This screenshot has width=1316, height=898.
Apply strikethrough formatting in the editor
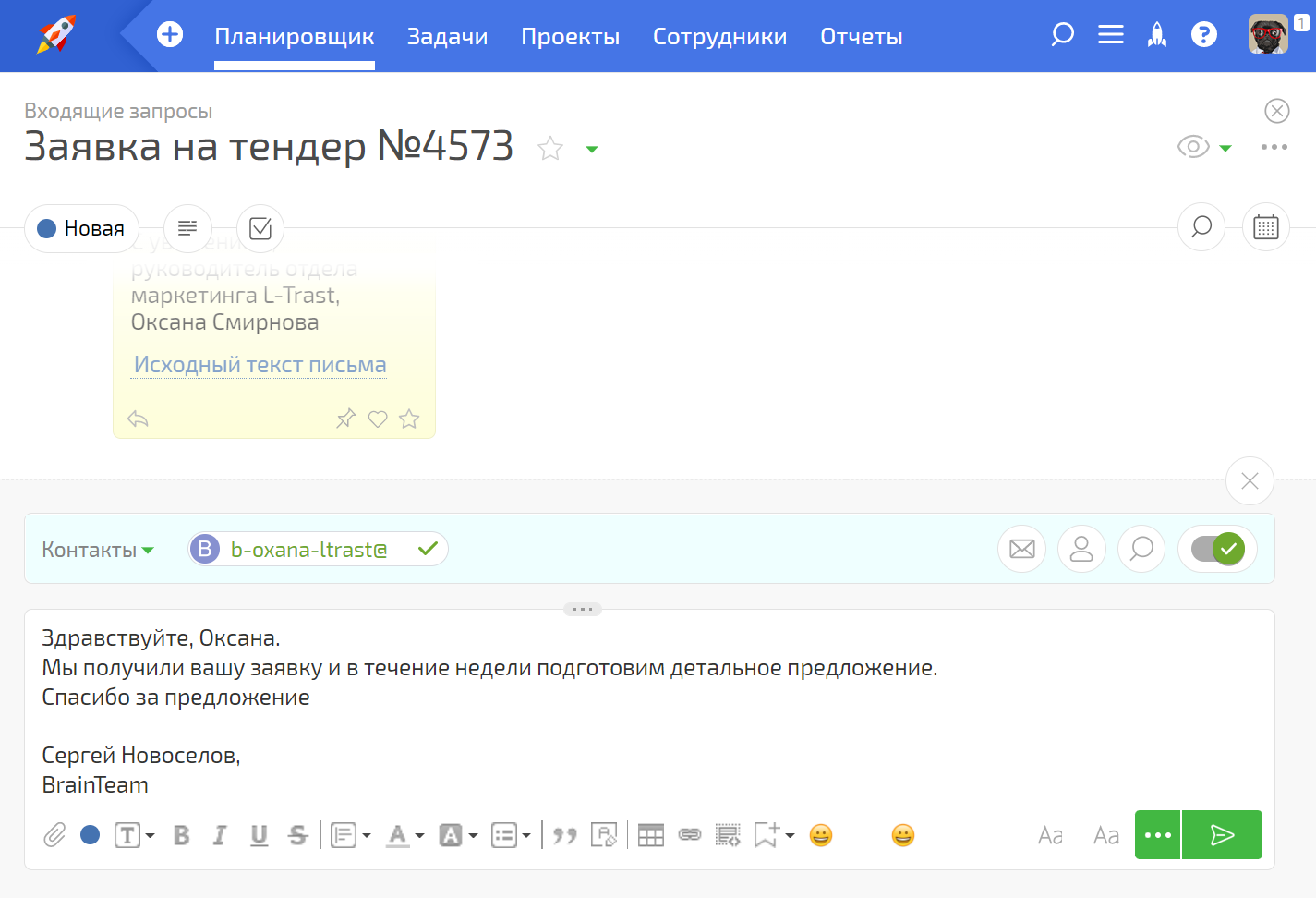click(297, 835)
